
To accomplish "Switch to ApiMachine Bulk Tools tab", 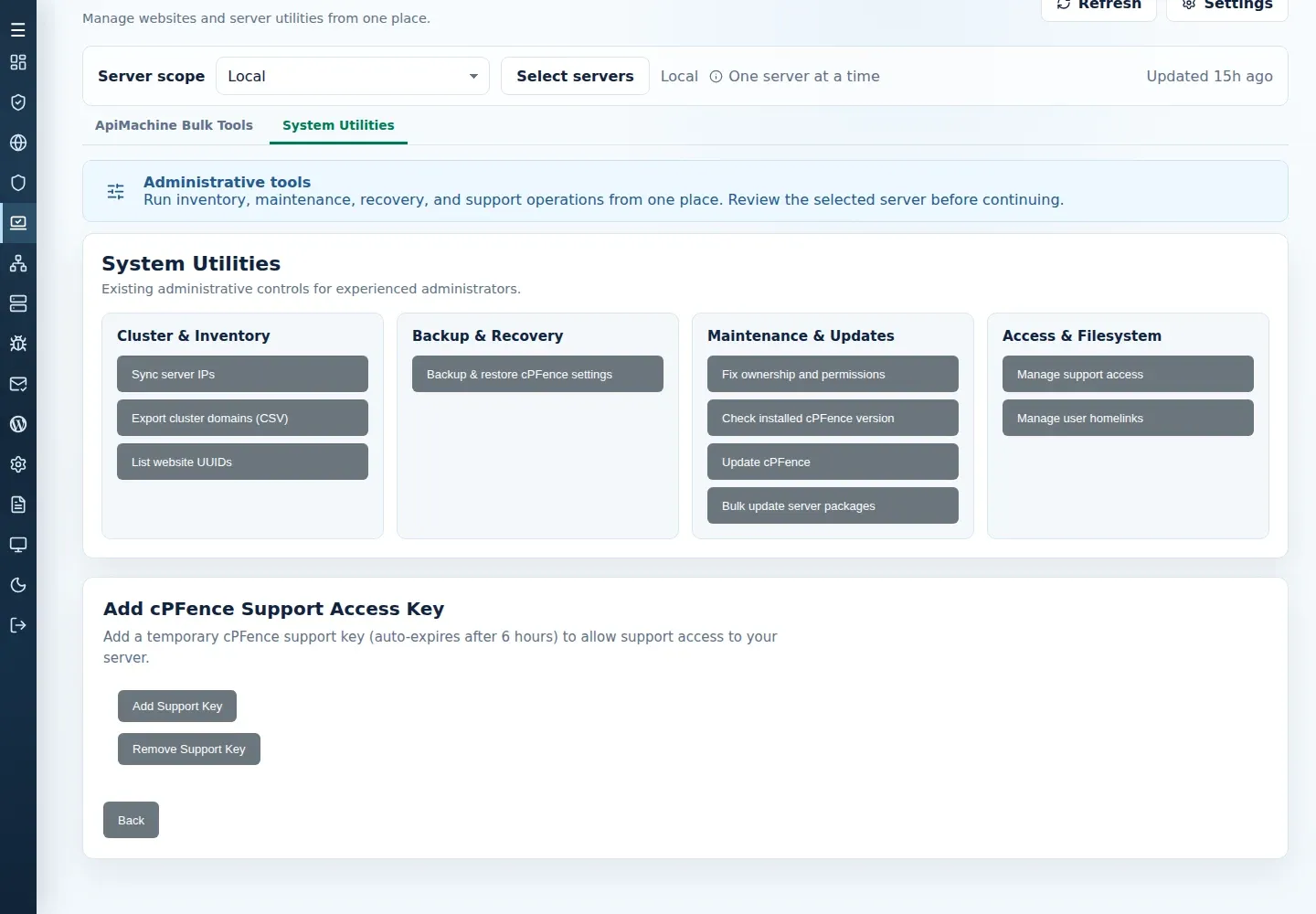I will 174,125.
